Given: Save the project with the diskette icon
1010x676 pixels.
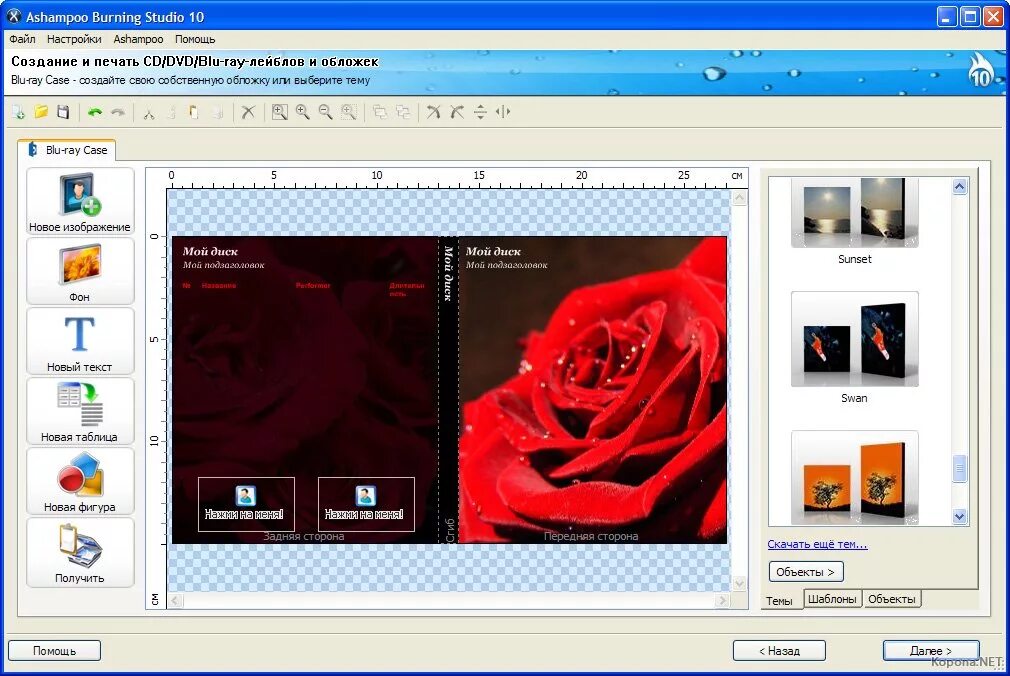Looking at the screenshot, I should (x=62, y=111).
